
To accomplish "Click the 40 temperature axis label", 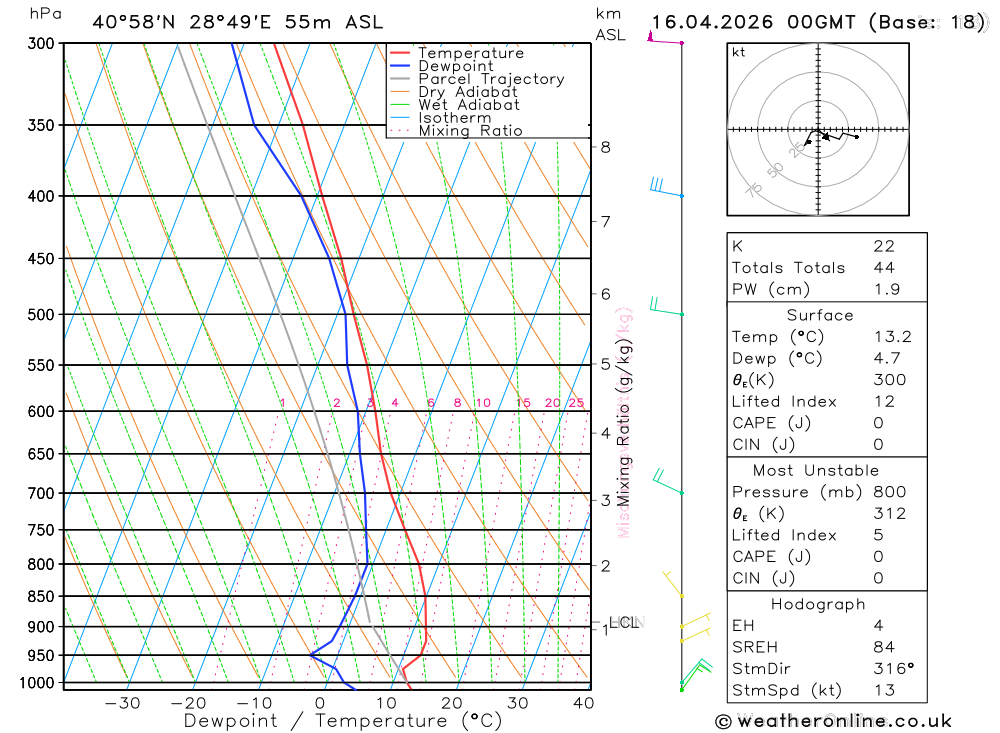I will click(x=584, y=704).
